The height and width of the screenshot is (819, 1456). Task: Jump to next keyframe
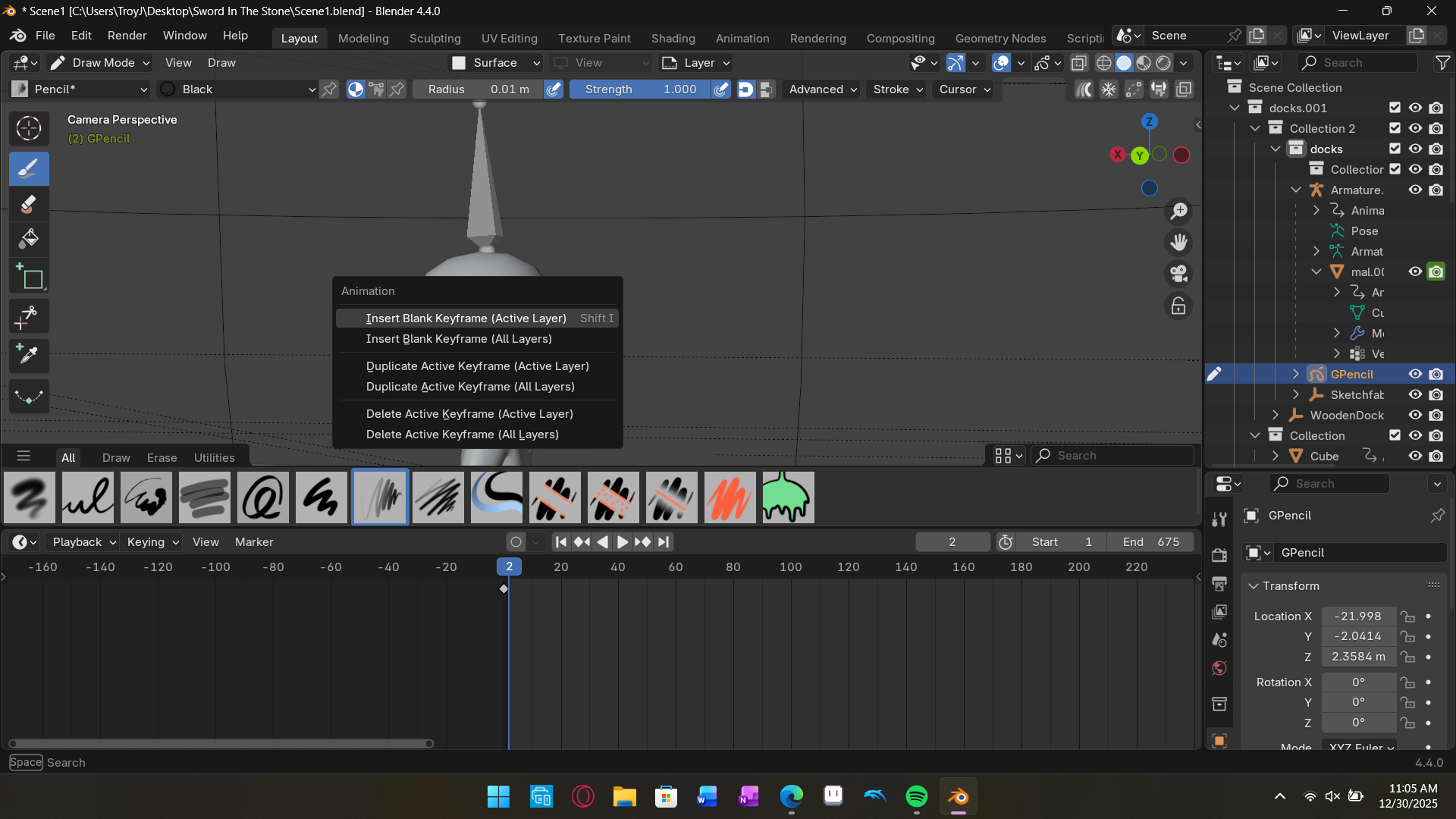[643, 541]
